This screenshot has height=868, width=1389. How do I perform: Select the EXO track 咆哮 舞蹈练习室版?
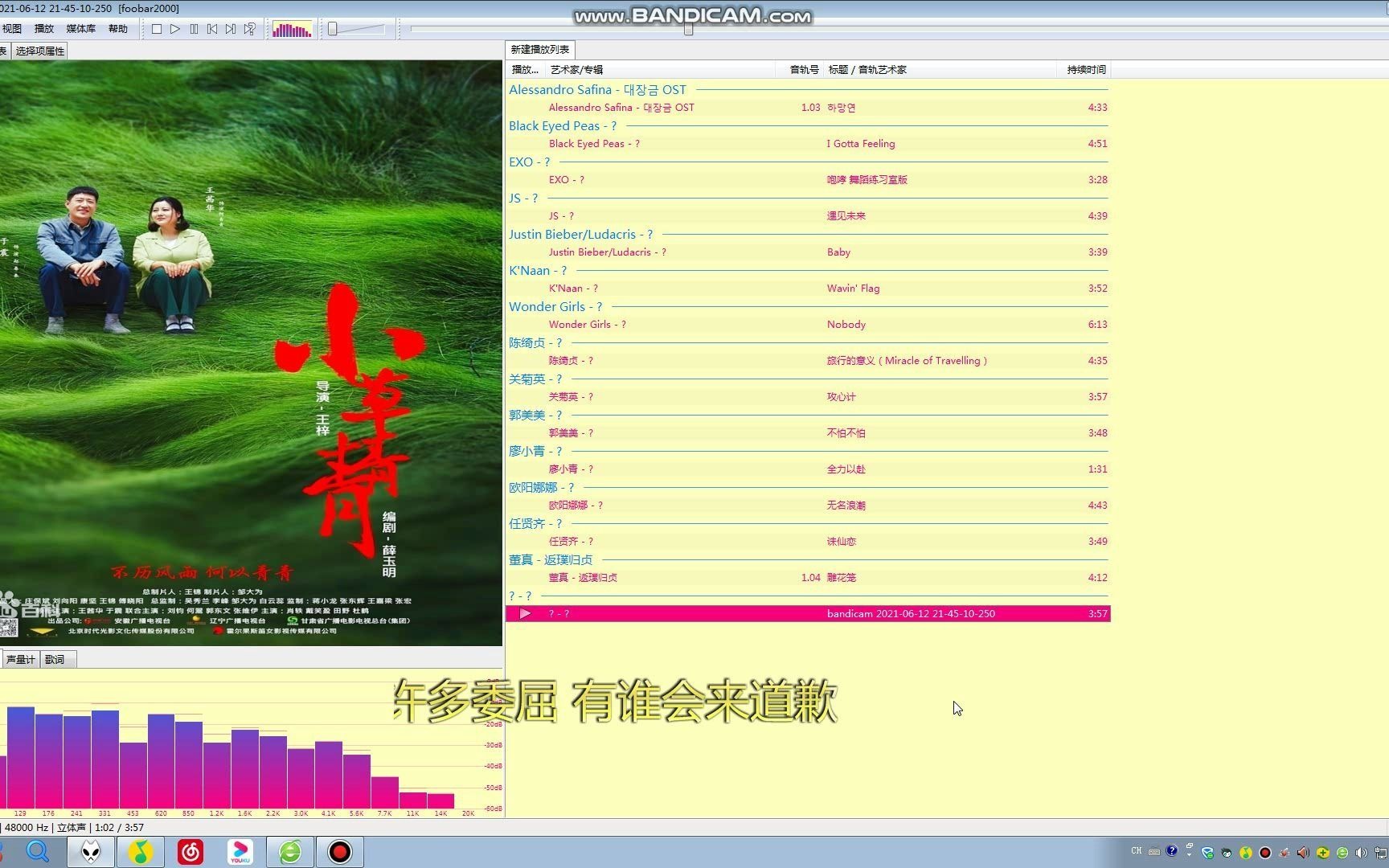[x=808, y=180]
